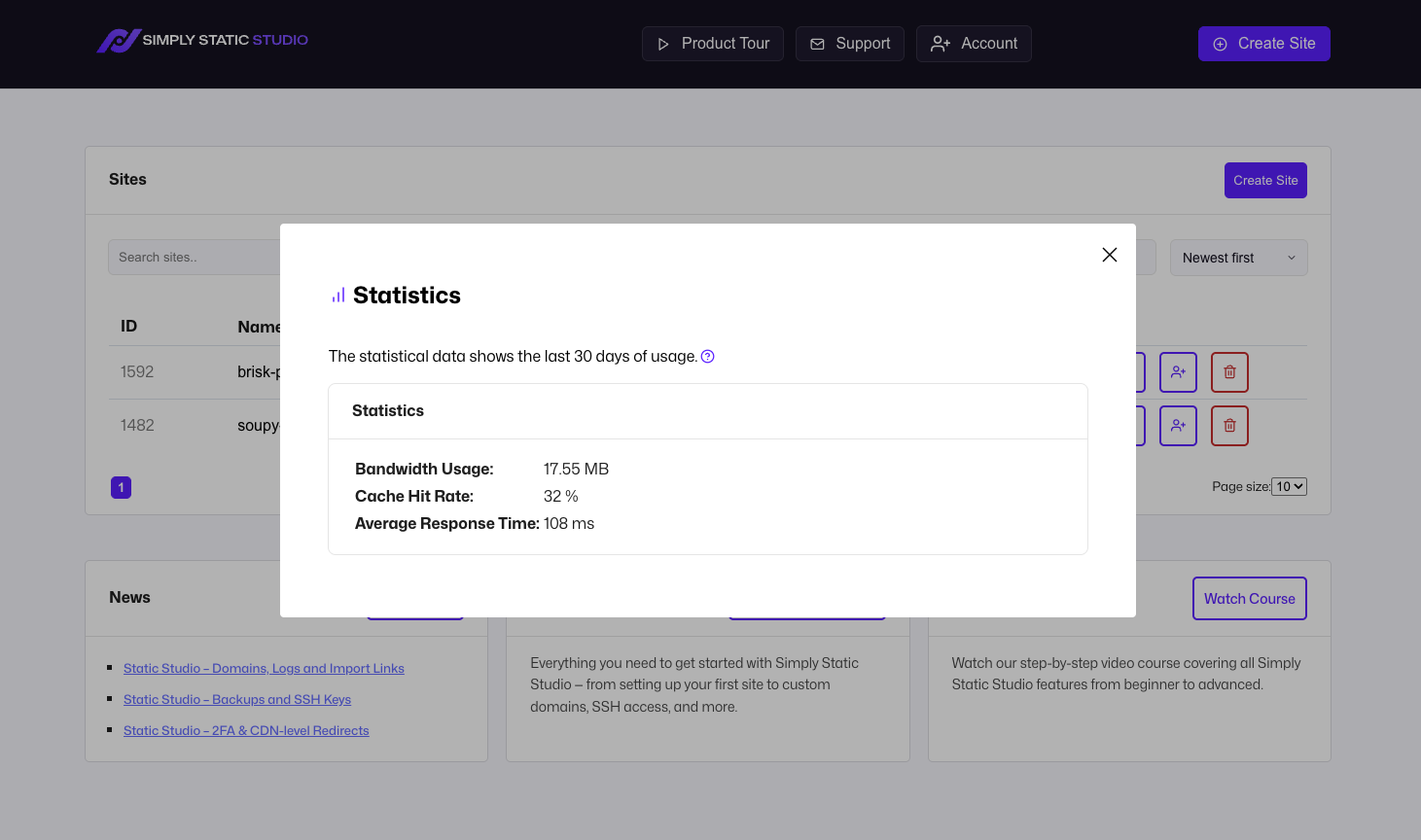Go to page 1 of sites
This screenshot has width=1421, height=840.
tap(122, 487)
